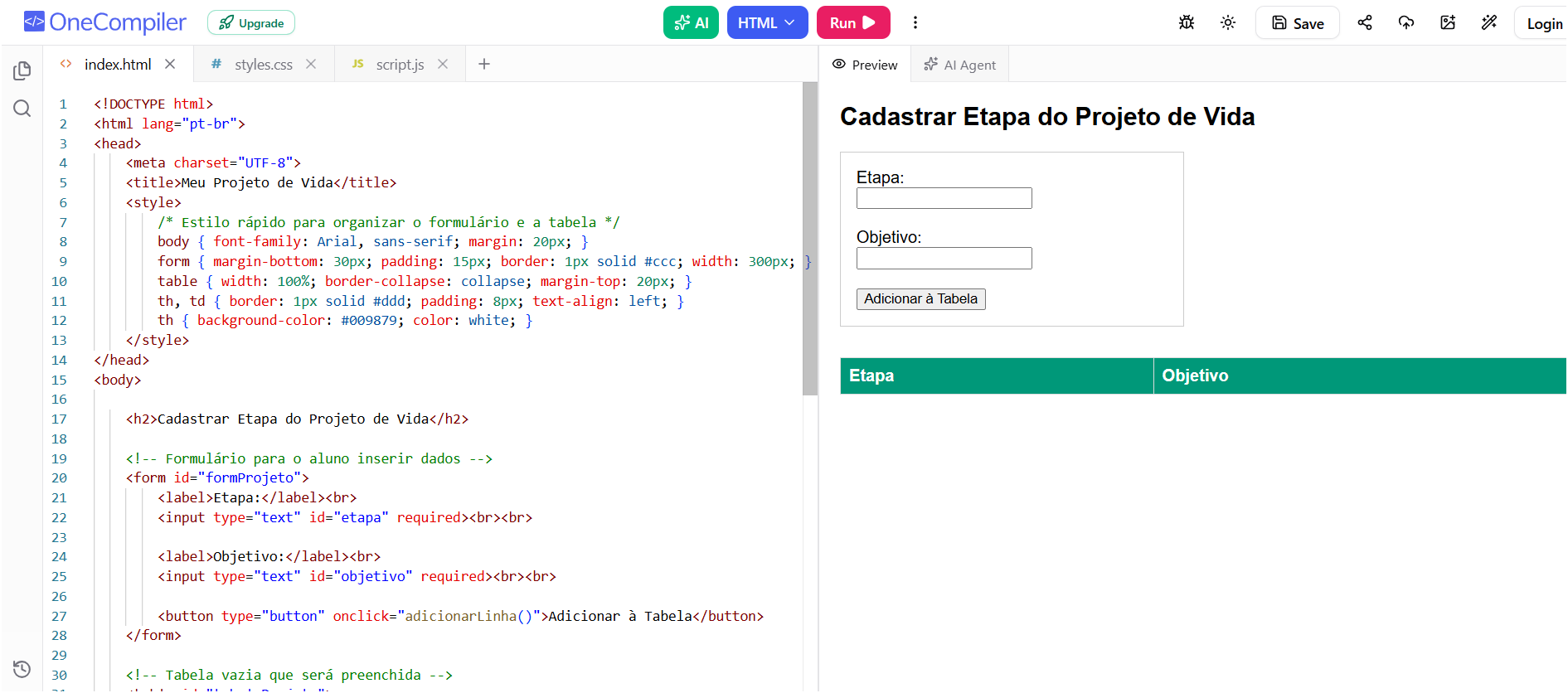Open the Upgrade rocket button
Image resolution: width=1568 pixels, height=693 pixels.
click(251, 23)
